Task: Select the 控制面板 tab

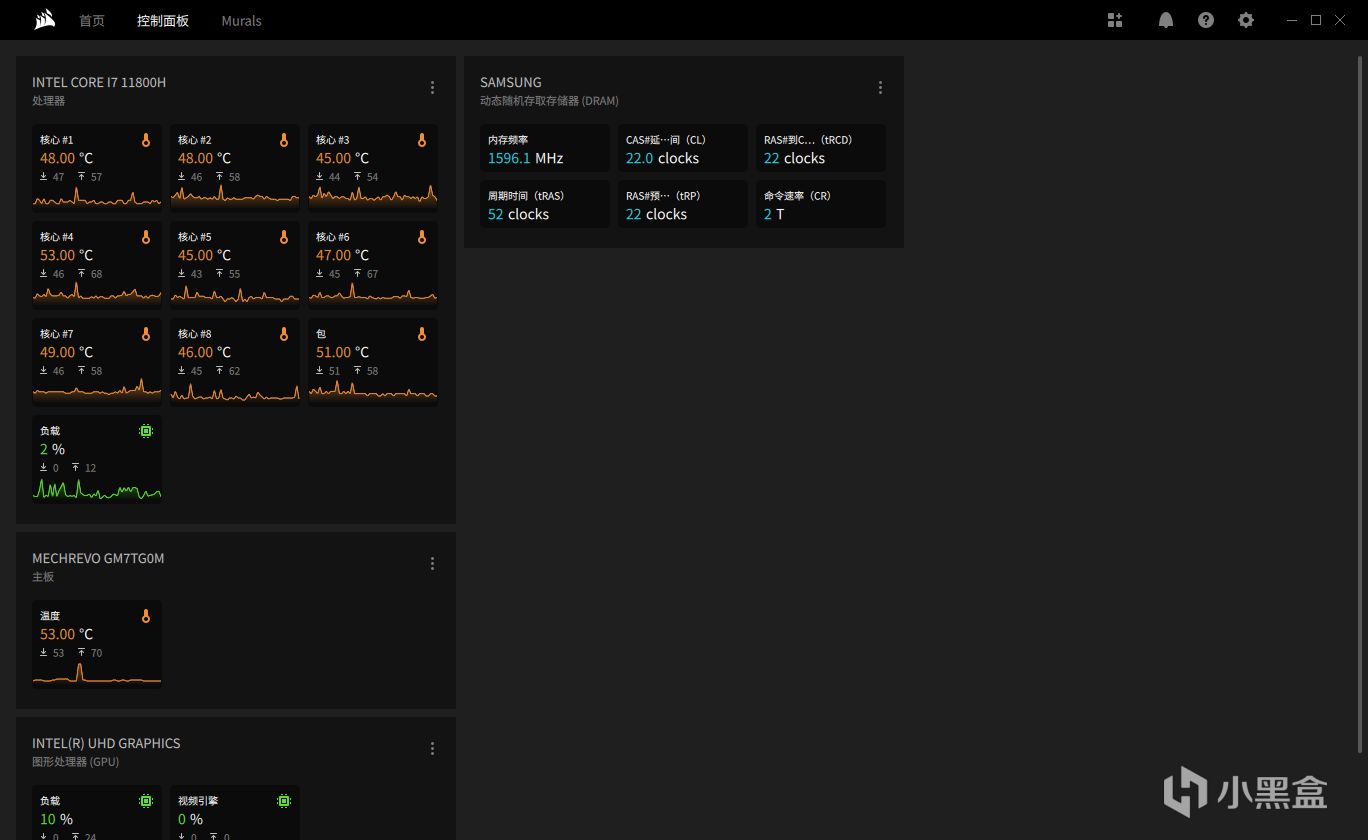Action: (x=163, y=21)
